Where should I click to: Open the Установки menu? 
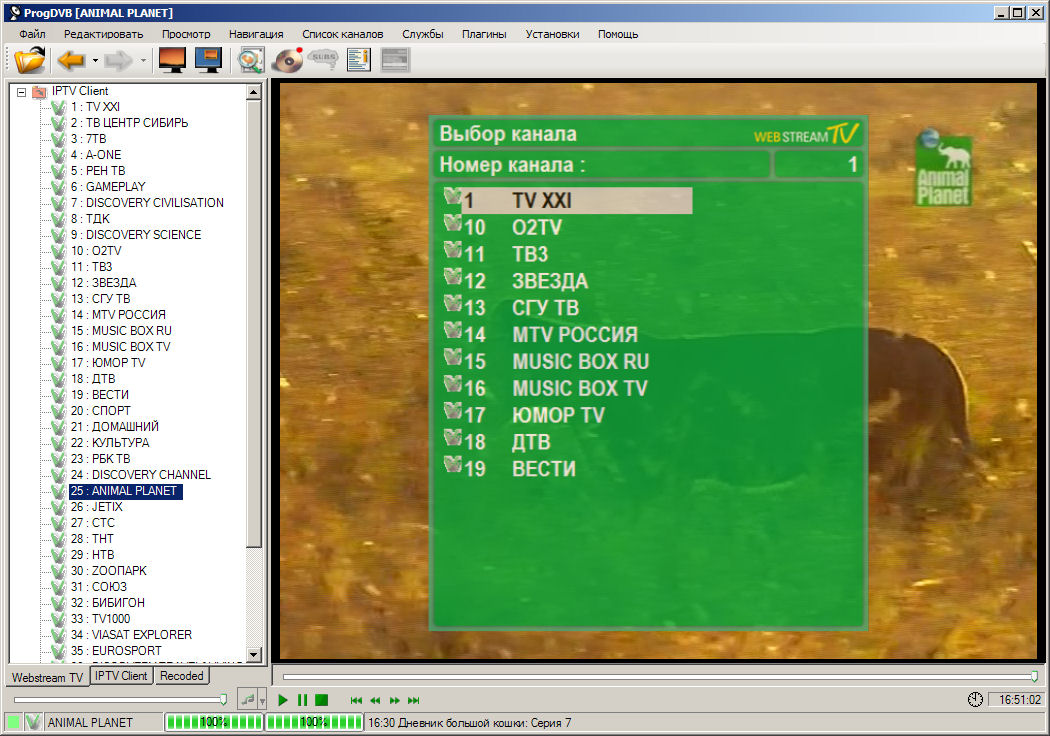tap(552, 34)
